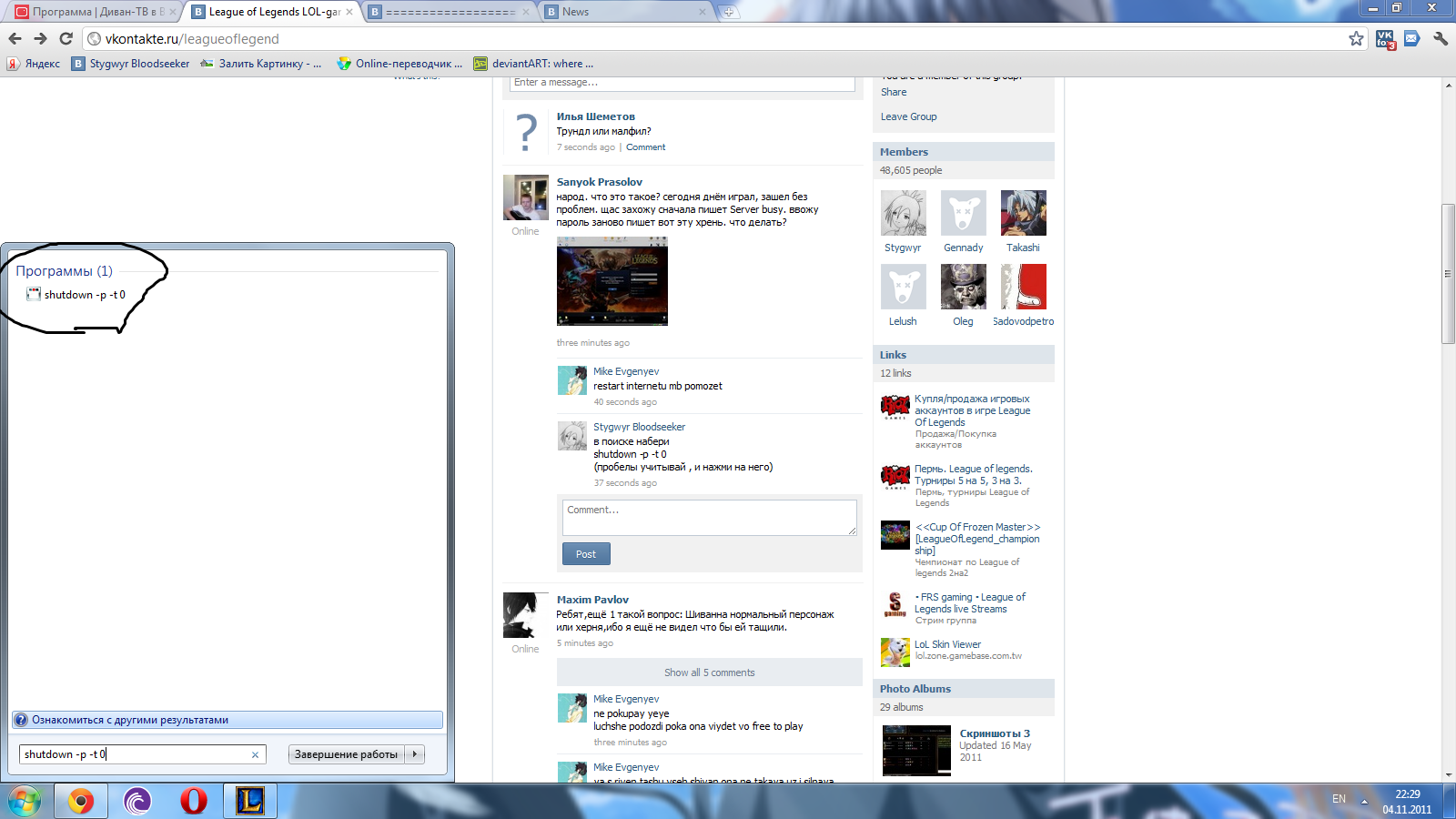Screen dimensions: 1456x819
Task: Go forward using browser forward arrow
Action: tap(40, 38)
